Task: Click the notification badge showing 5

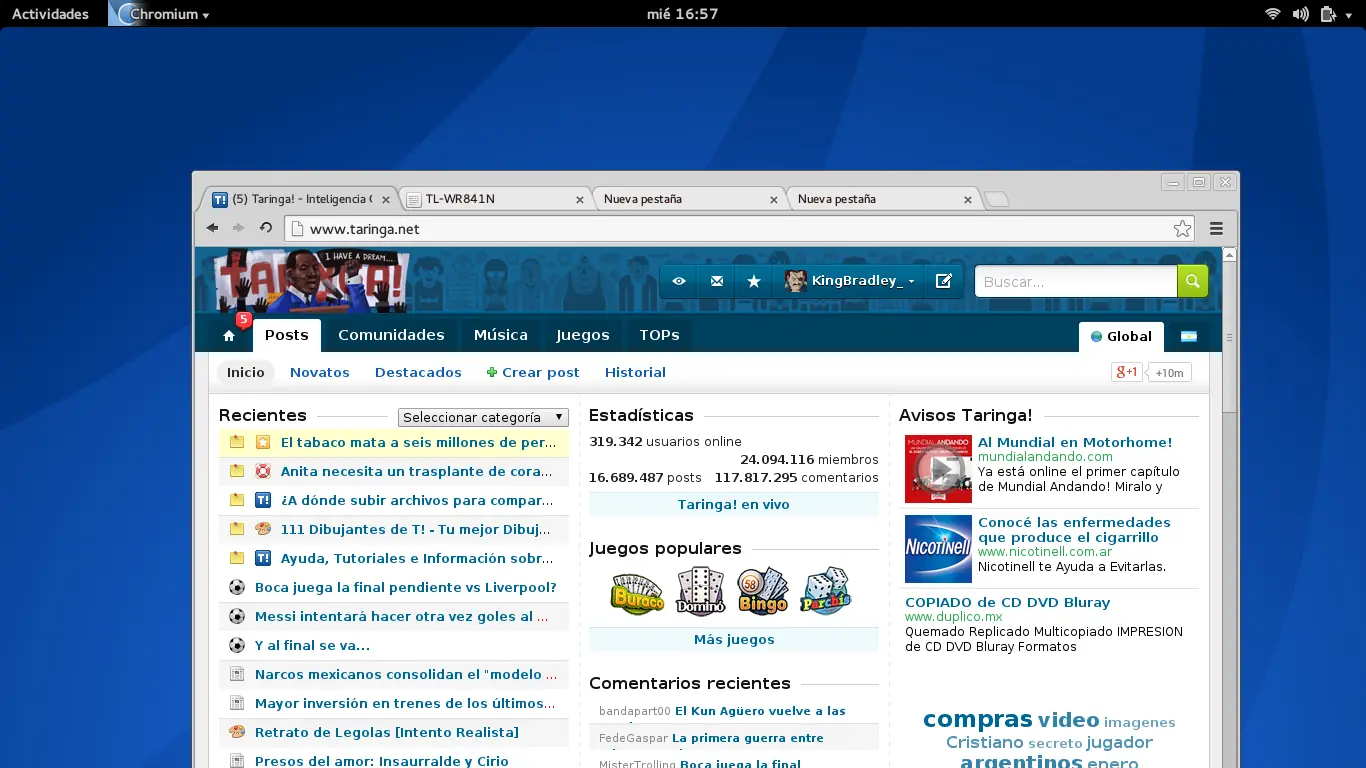Action: [243, 320]
